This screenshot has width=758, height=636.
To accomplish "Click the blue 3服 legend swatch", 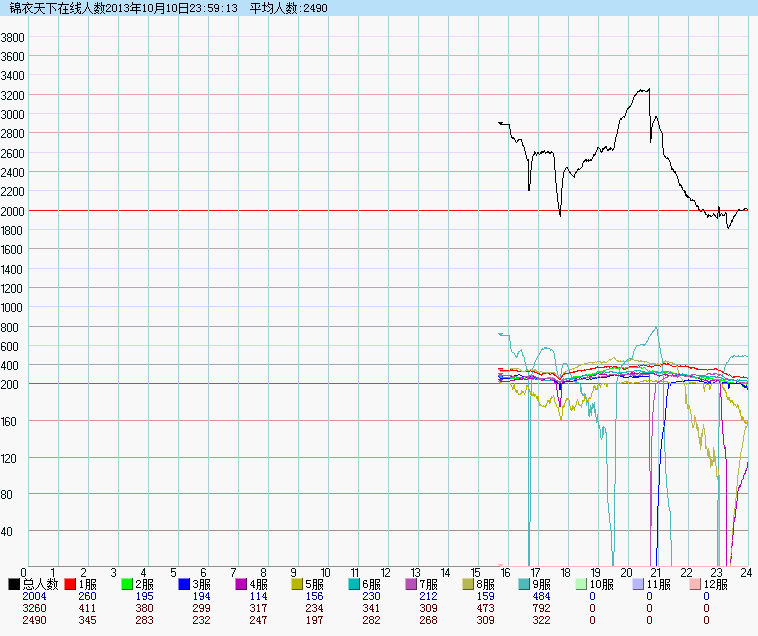I will click(185, 584).
